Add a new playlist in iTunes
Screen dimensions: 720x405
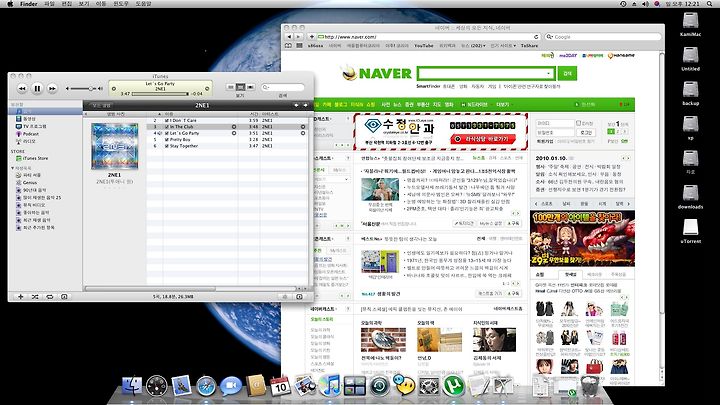coord(20,297)
